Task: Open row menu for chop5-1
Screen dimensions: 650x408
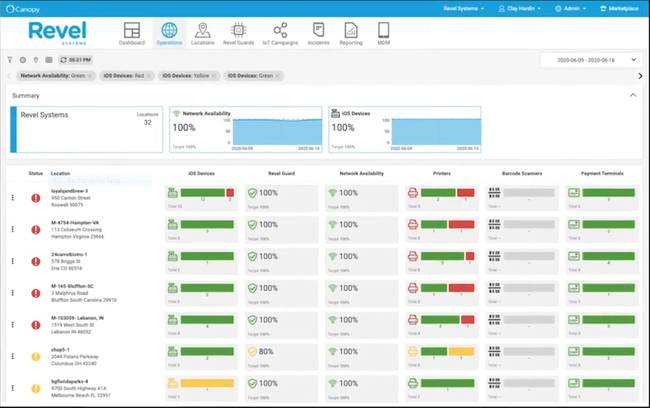Action: coord(13,356)
